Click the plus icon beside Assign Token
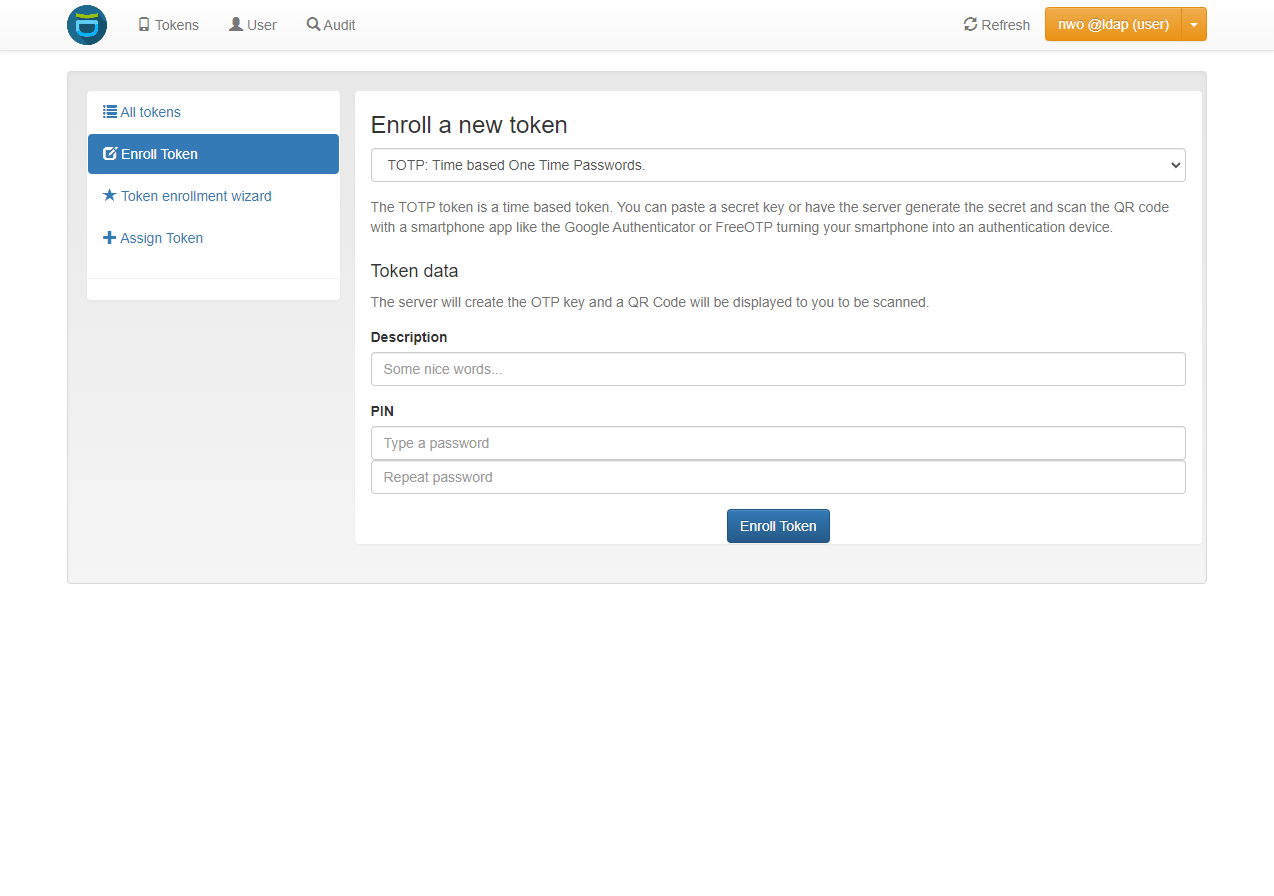 pos(110,238)
